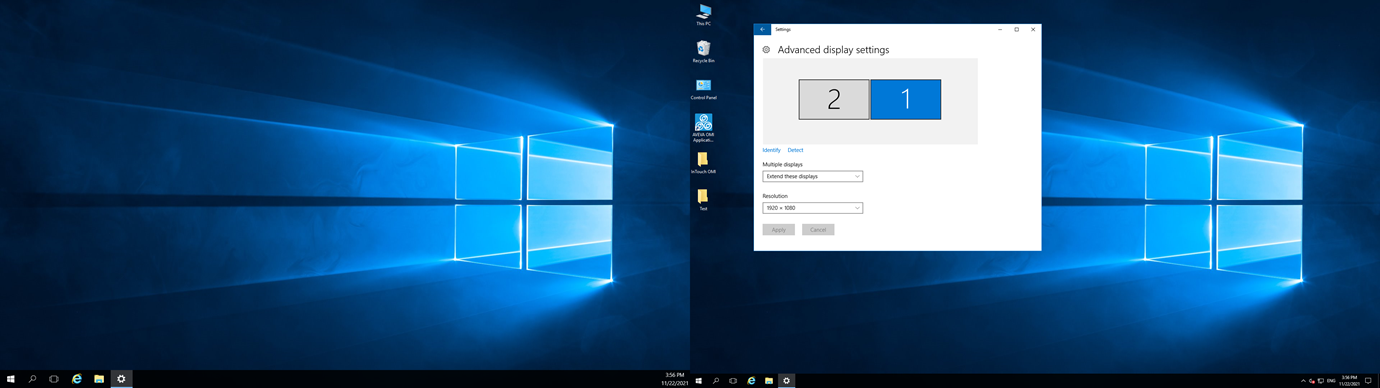Open Search on right monitor taskbar
1380x388 pixels.
tap(716, 381)
